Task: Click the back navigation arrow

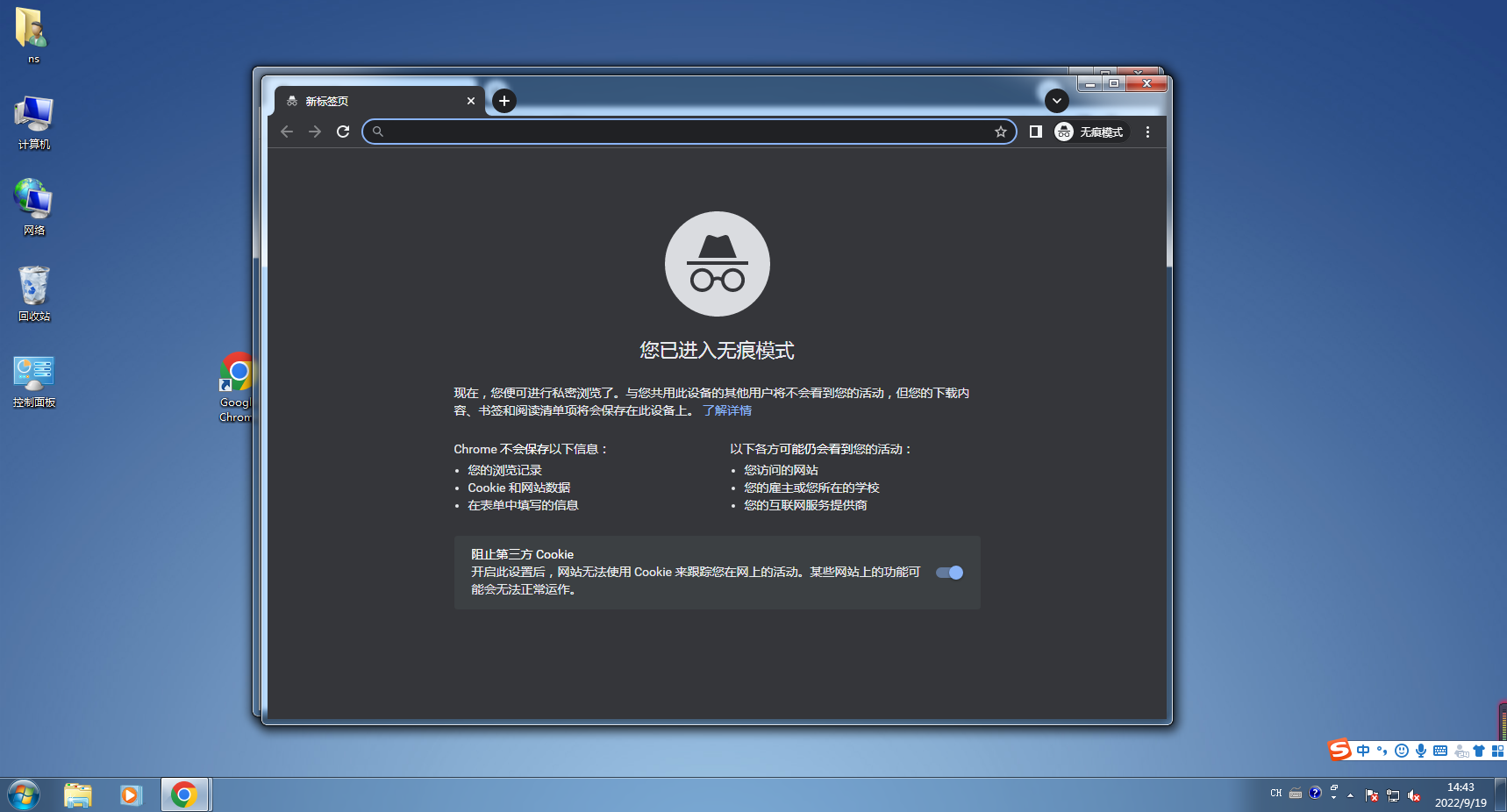Action: pyautogui.click(x=287, y=132)
